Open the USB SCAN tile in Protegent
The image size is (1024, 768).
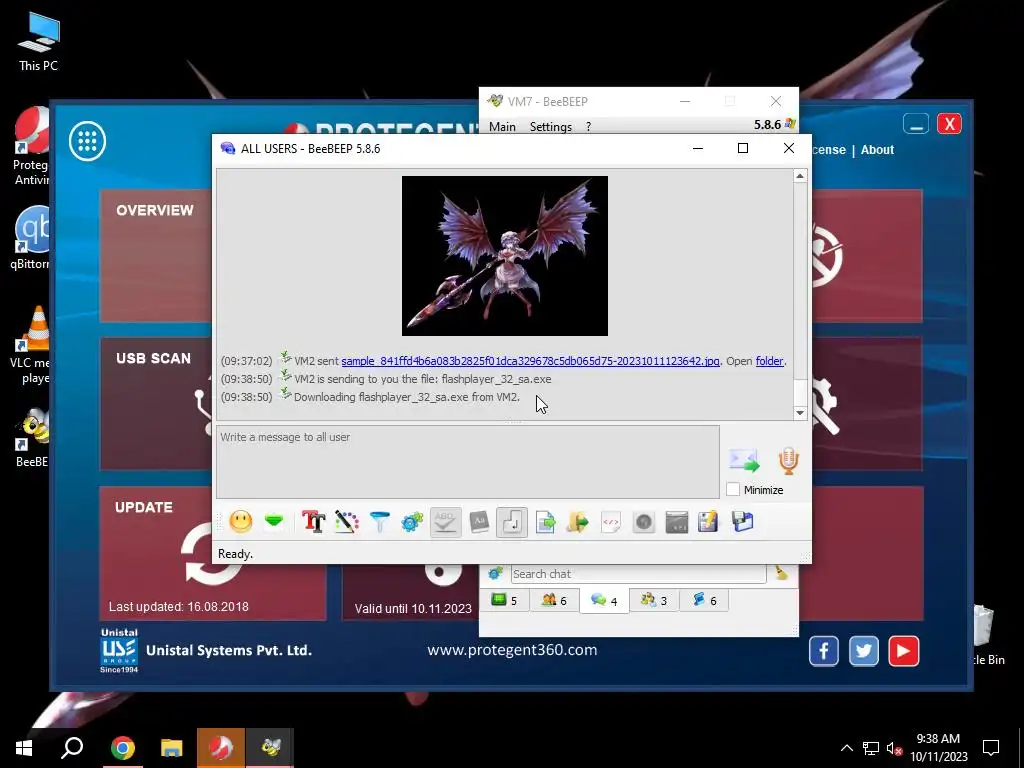[x=155, y=404]
